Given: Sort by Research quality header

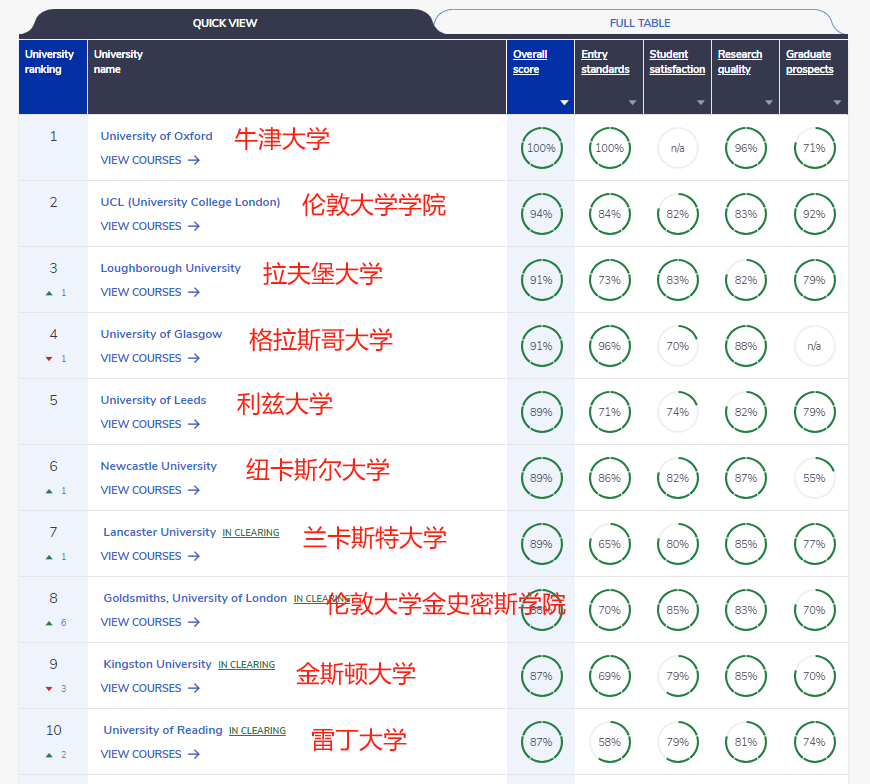Looking at the screenshot, I should click(x=740, y=62).
